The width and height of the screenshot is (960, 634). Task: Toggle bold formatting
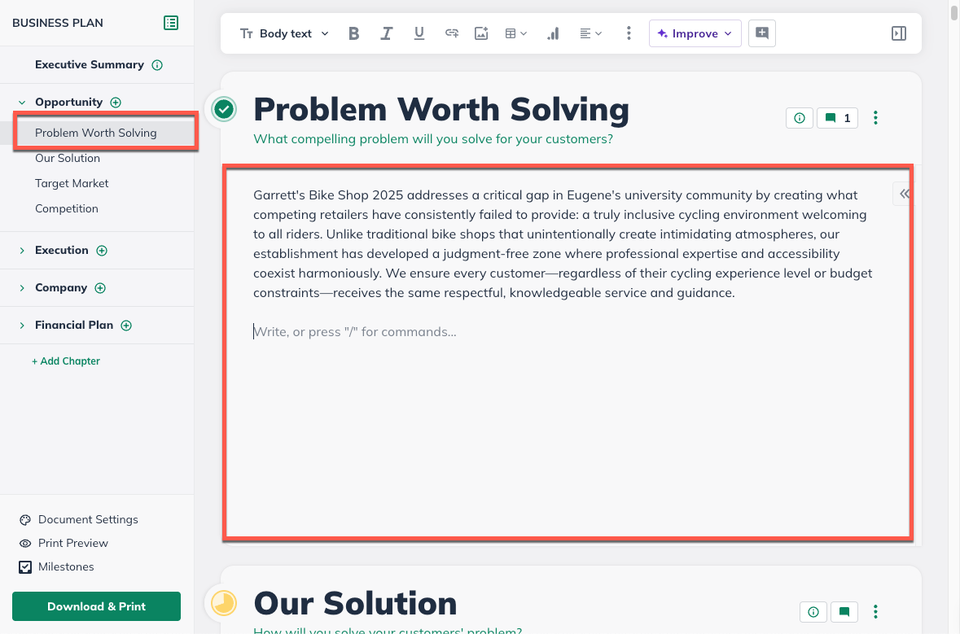353,34
